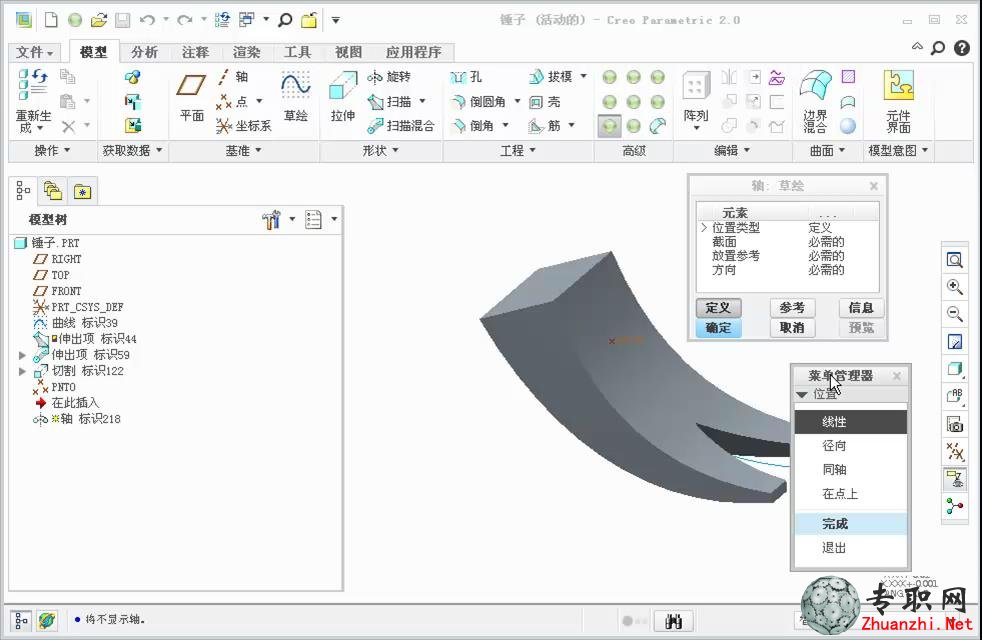Switch to the 工具 ribbon tab

(x=297, y=52)
